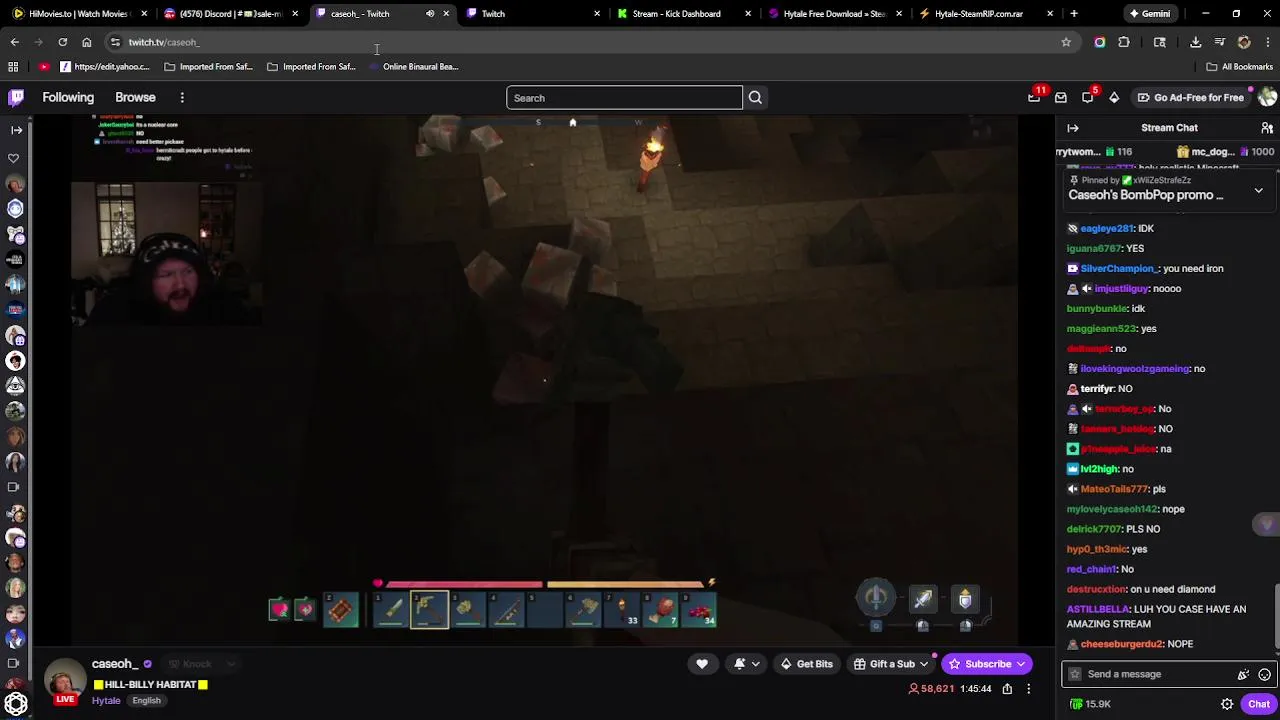
Task: Click Go Ad-Free for Free
Action: (x=1190, y=97)
